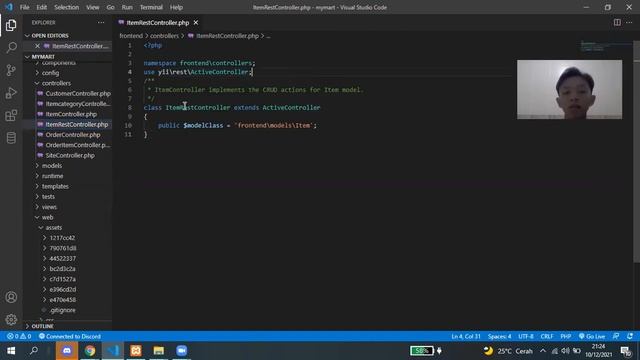Open Chrome from the taskbar
This screenshot has height=360, width=640.
click(90, 351)
